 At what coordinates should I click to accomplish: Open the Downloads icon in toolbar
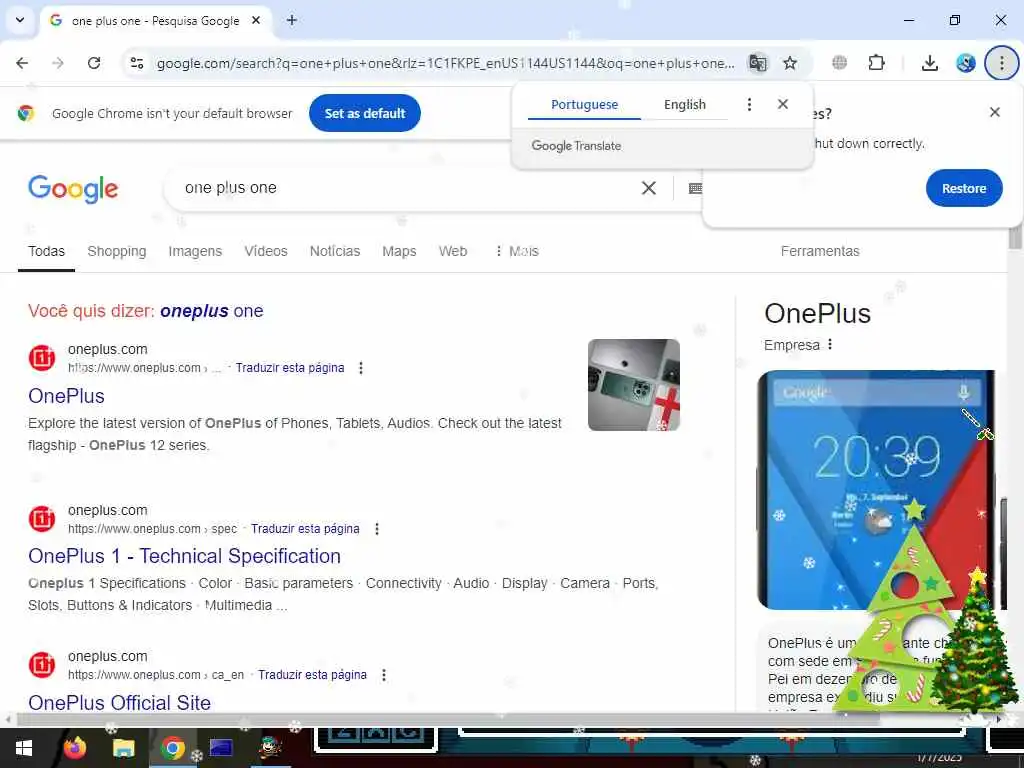tap(930, 63)
